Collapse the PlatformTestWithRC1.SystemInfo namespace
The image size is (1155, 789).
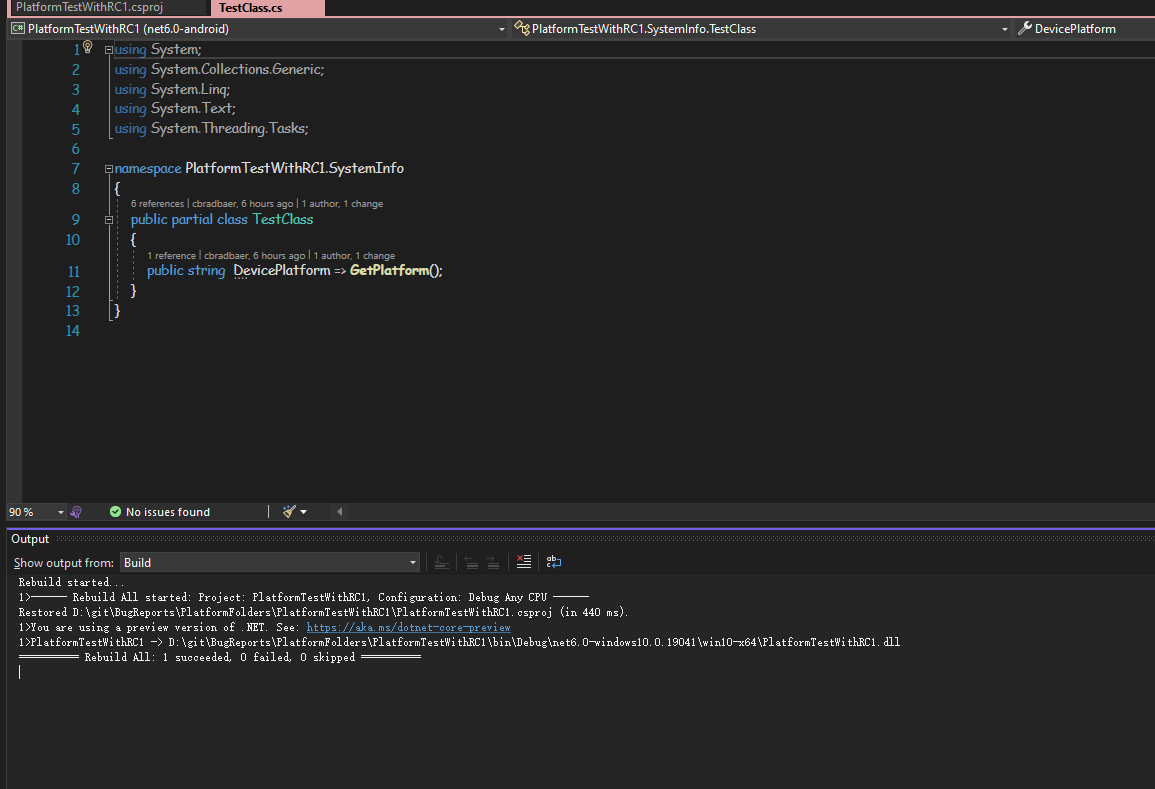pyautogui.click(x=108, y=168)
